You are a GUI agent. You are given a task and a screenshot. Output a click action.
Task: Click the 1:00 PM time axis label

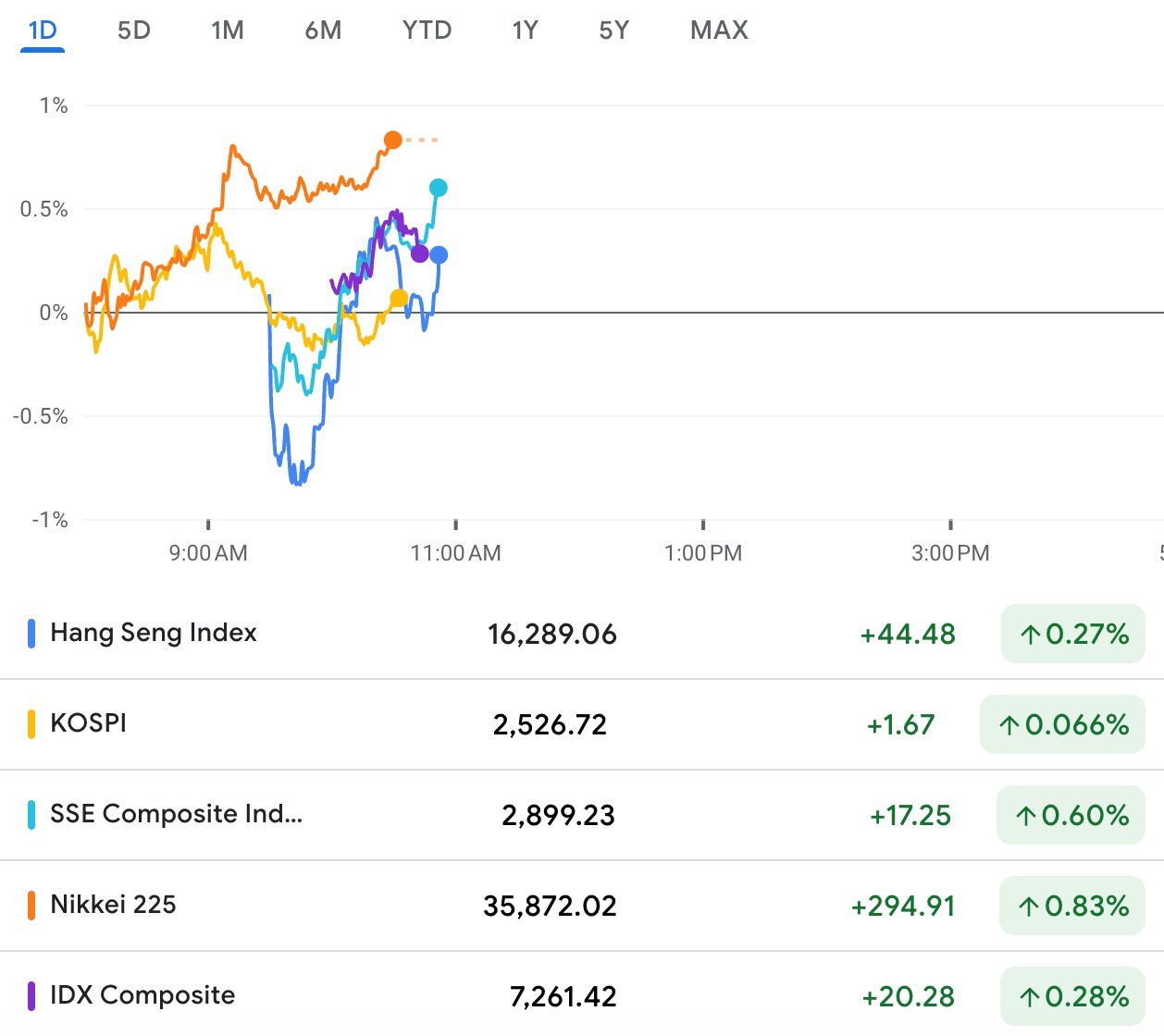pyautogui.click(x=703, y=553)
